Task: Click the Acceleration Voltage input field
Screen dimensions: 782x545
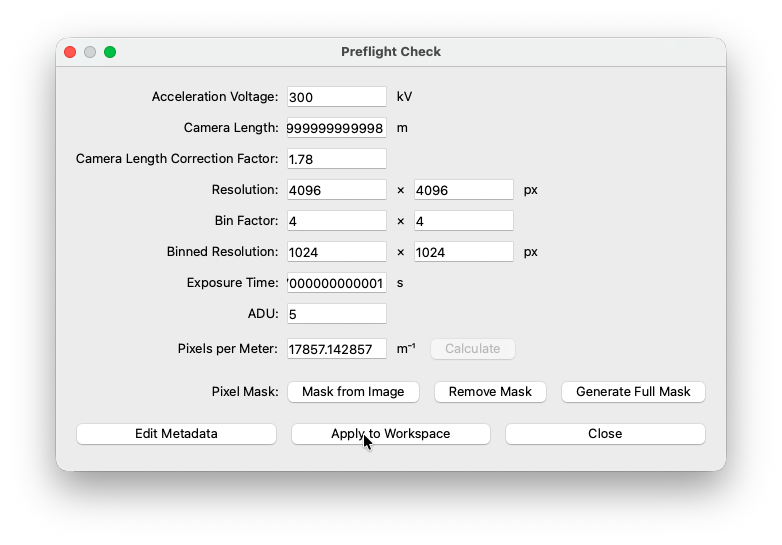Action: tap(337, 97)
